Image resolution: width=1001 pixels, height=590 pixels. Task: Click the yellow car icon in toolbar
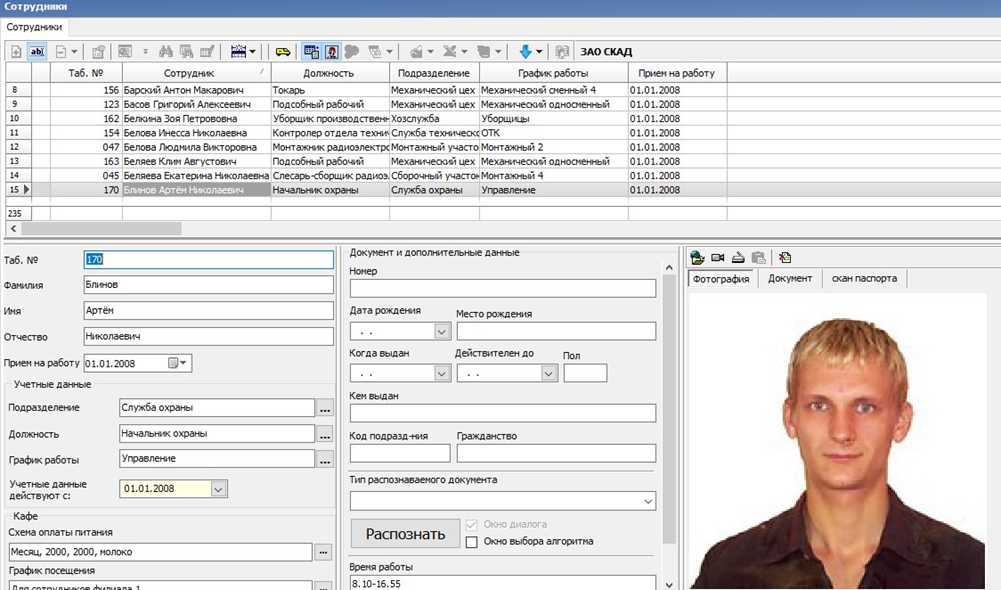pos(283,51)
